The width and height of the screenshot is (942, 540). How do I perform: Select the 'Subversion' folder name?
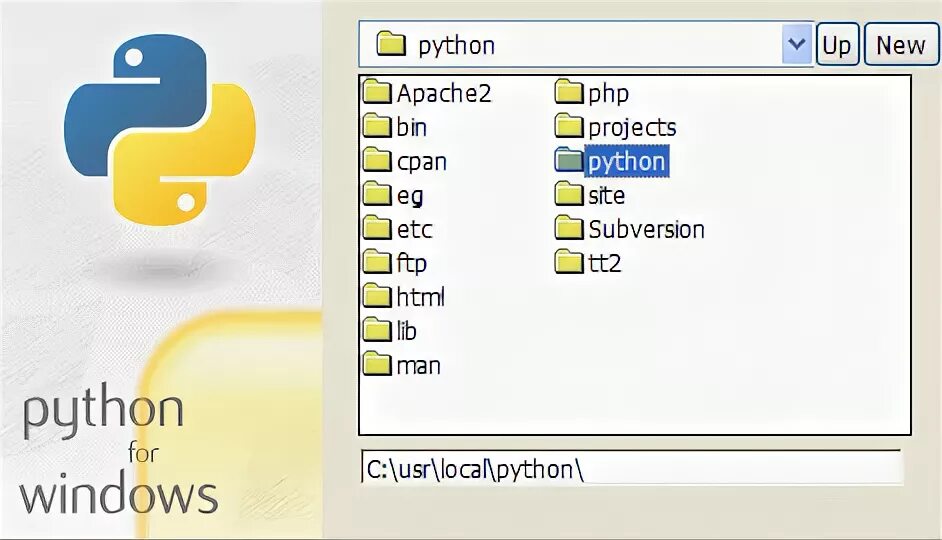click(646, 229)
